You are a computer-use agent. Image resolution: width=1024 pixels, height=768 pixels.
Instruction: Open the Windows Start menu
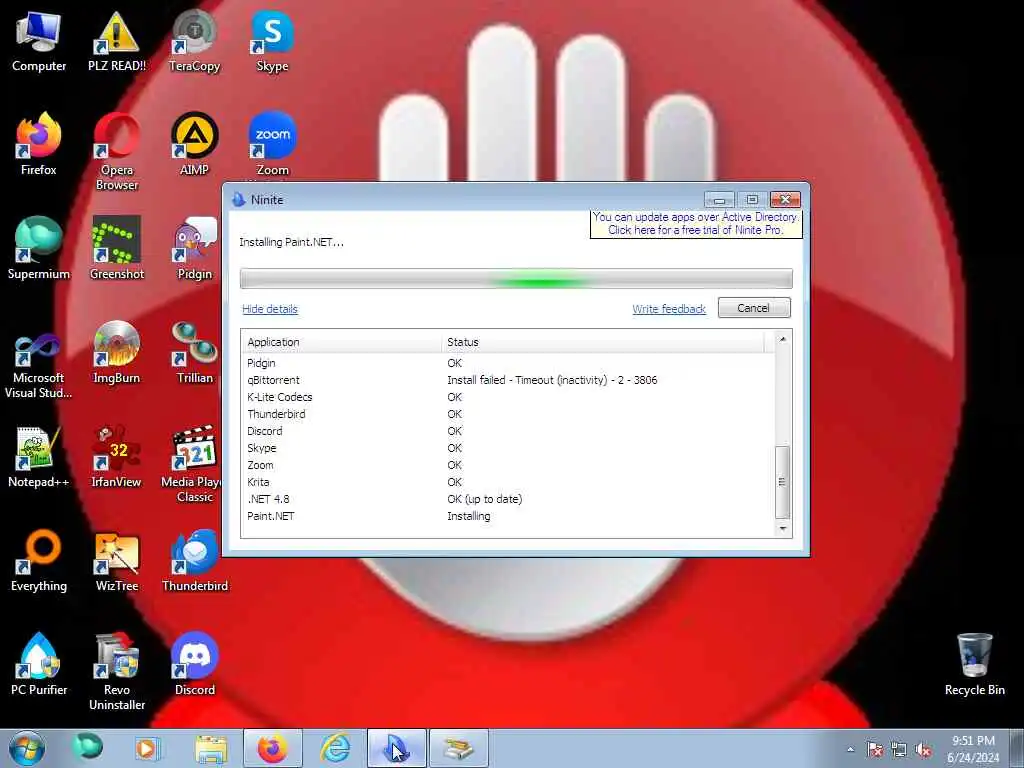27,748
